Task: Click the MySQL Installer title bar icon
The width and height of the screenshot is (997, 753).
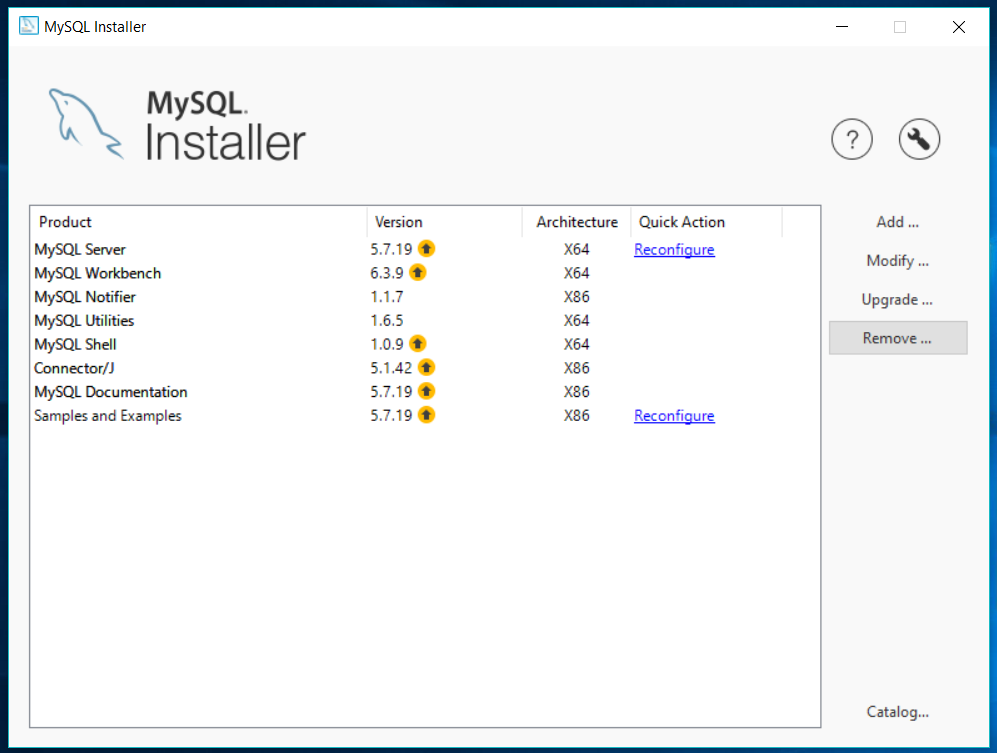Action: coord(29,26)
